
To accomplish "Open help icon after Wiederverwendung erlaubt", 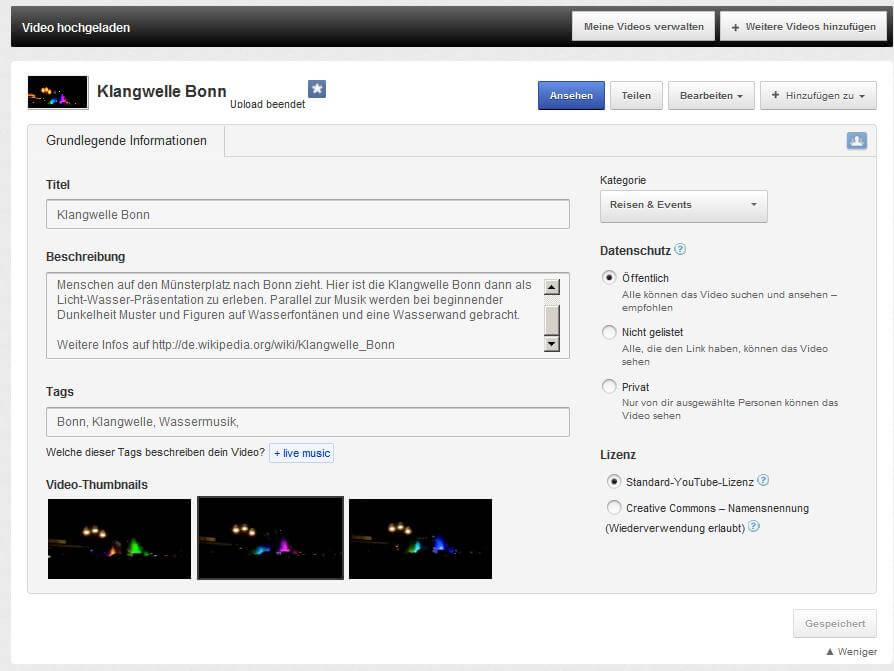I will coord(753,526).
